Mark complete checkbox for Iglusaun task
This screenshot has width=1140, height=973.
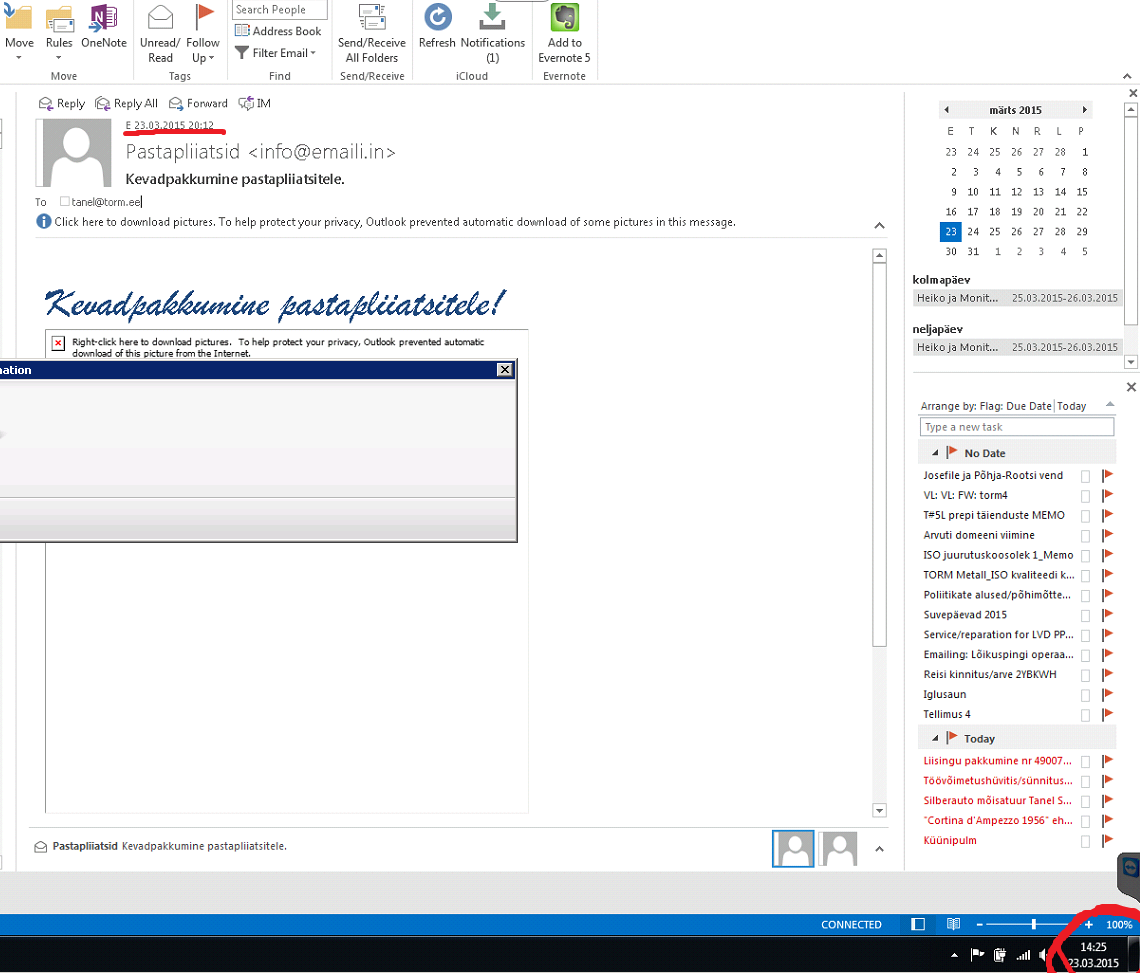click(1085, 695)
